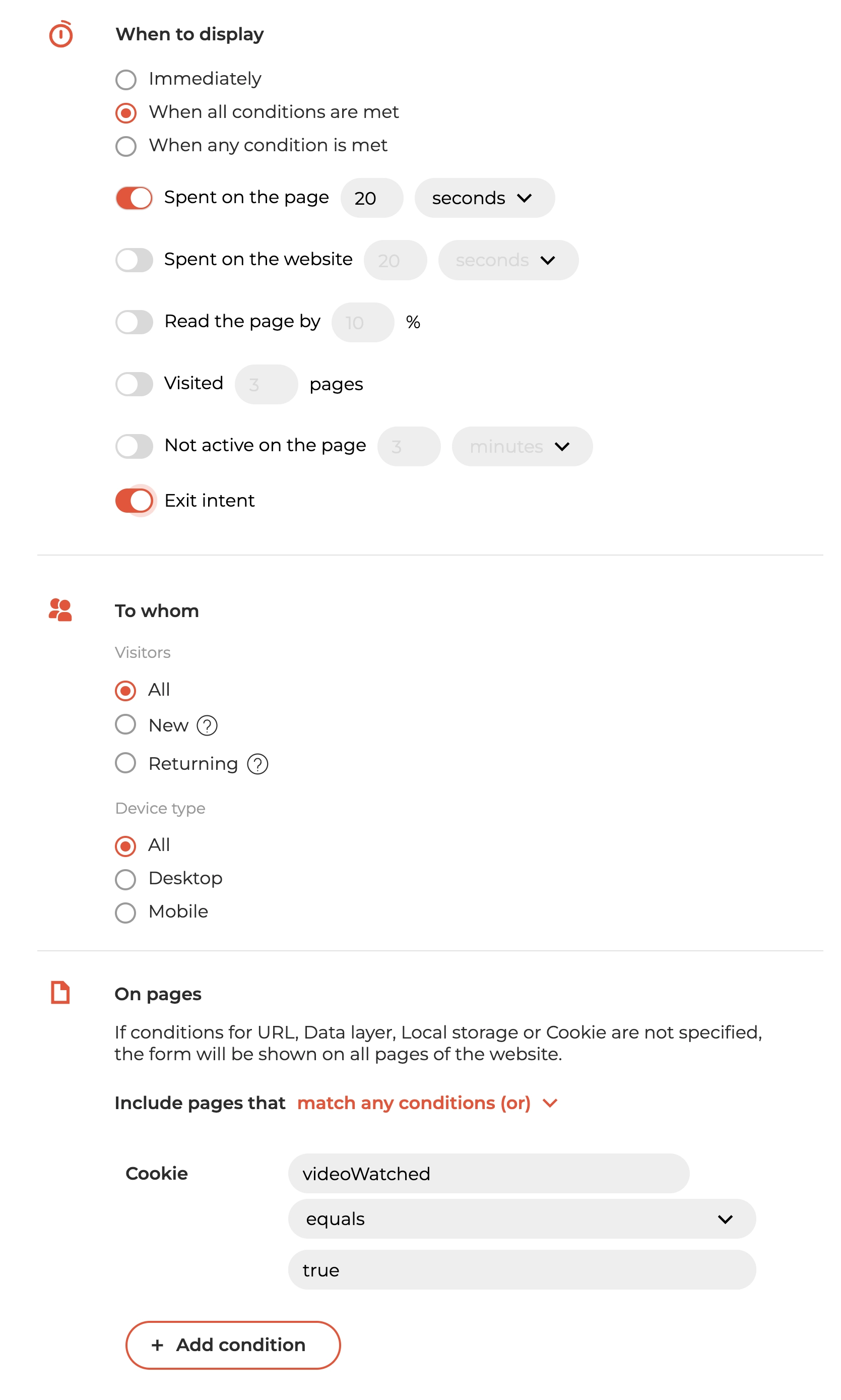Click the page icon beside On pages

click(x=60, y=993)
